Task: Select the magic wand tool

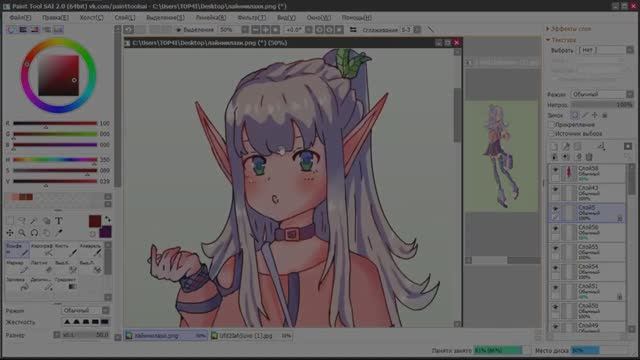Action: pos(34,221)
